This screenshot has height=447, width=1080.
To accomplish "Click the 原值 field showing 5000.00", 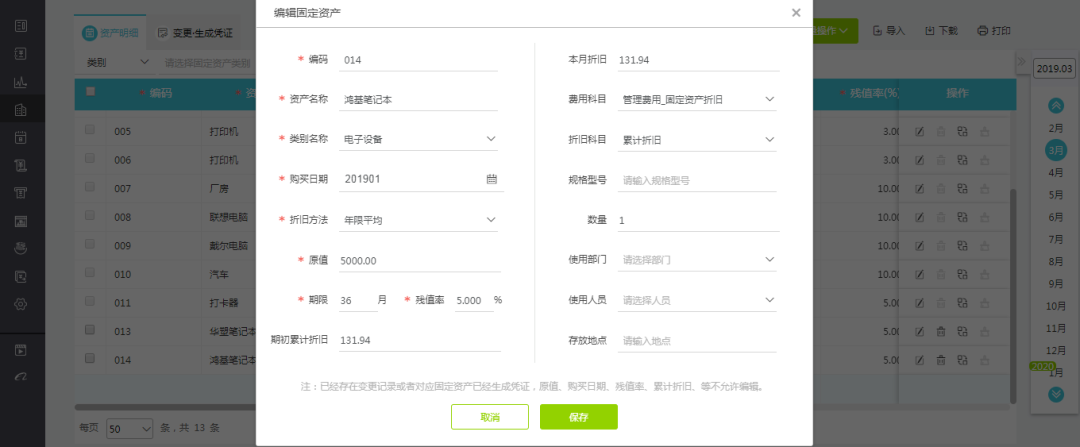I will pos(420,260).
